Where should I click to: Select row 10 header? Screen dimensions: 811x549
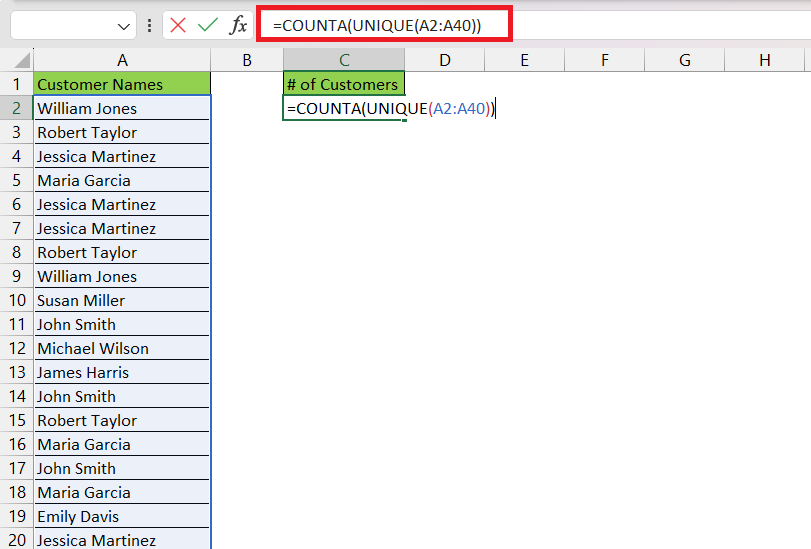tap(17, 300)
